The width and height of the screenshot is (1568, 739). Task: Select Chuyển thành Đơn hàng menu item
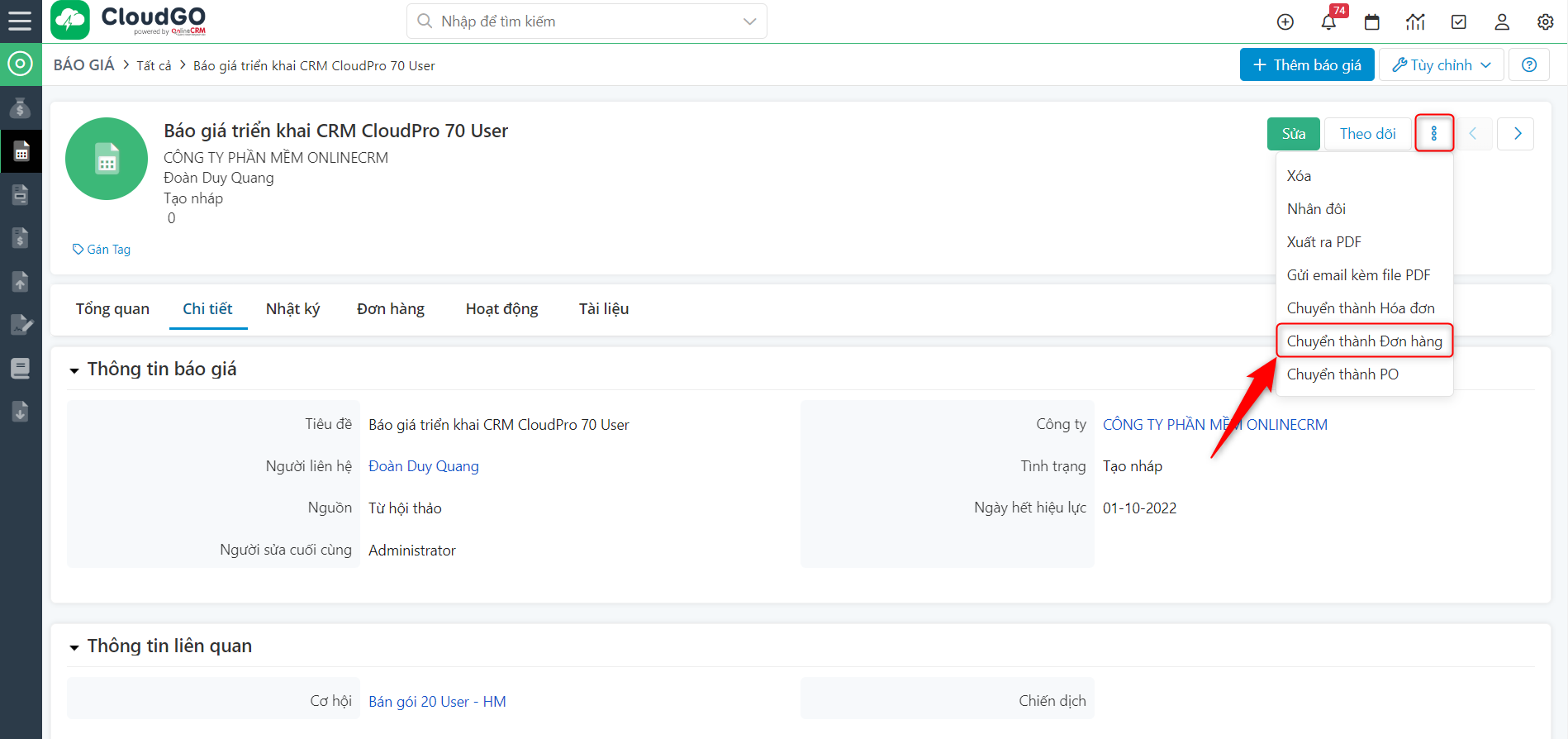point(1364,341)
